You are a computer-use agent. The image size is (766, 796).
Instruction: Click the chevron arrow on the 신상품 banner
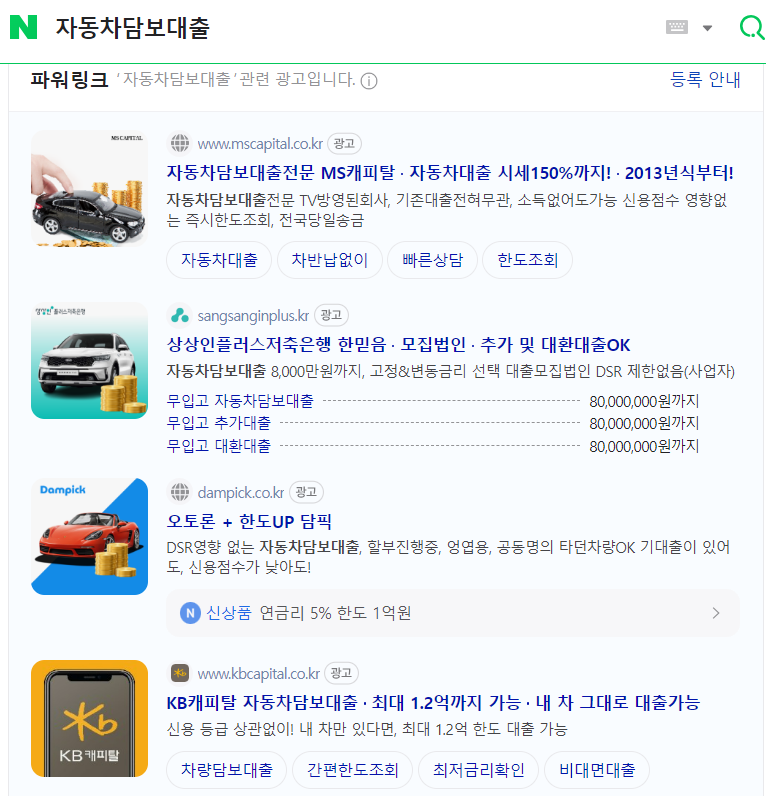716,613
